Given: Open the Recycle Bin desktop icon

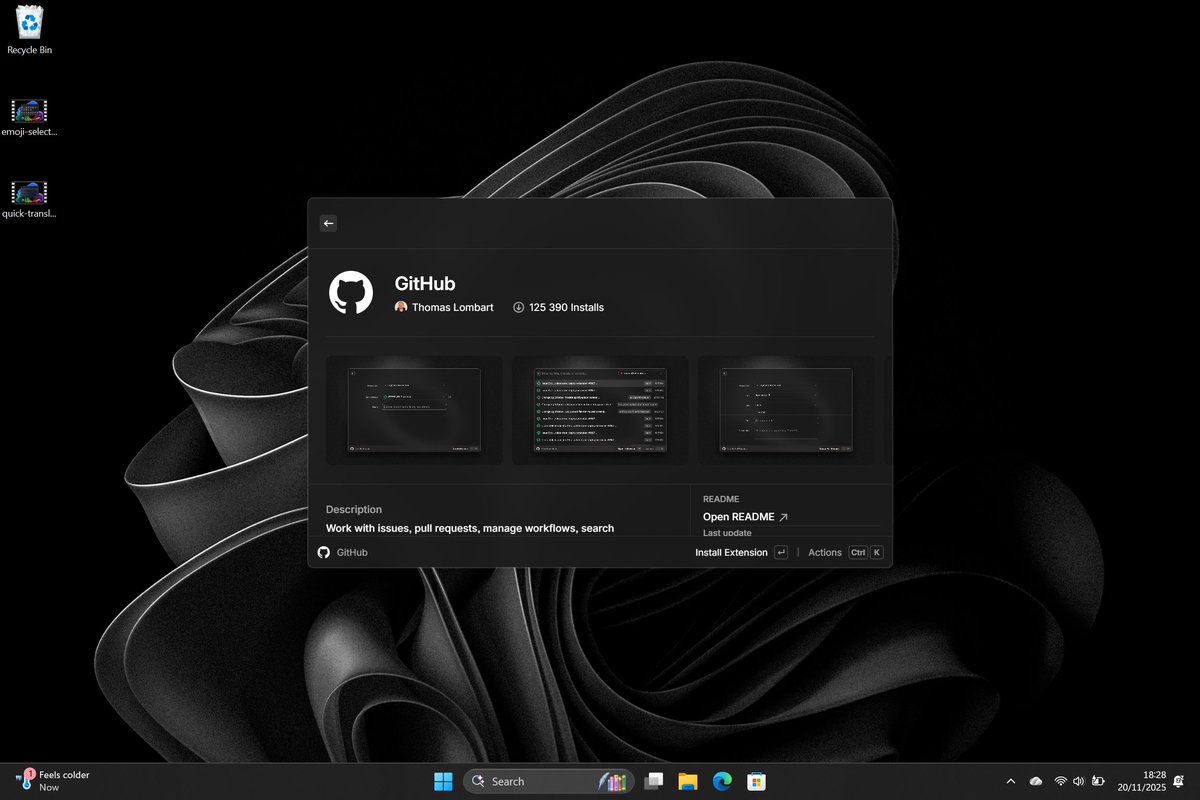Looking at the screenshot, I should [29, 30].
